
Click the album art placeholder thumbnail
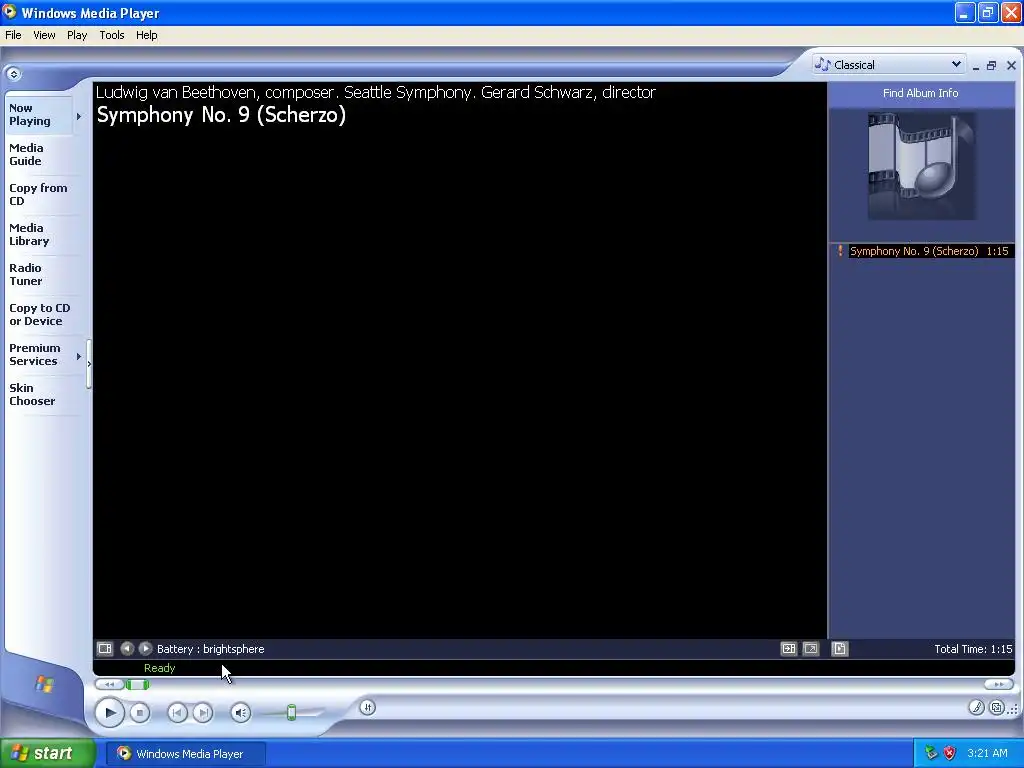(922, 166)
